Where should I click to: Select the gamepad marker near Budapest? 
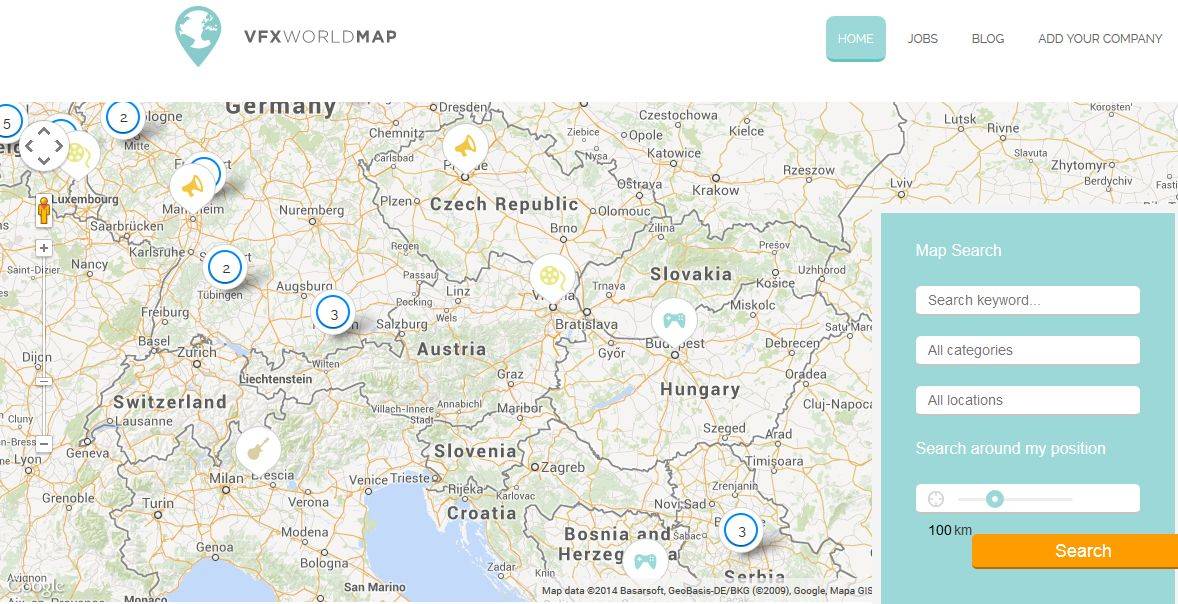tap(675, 320)
